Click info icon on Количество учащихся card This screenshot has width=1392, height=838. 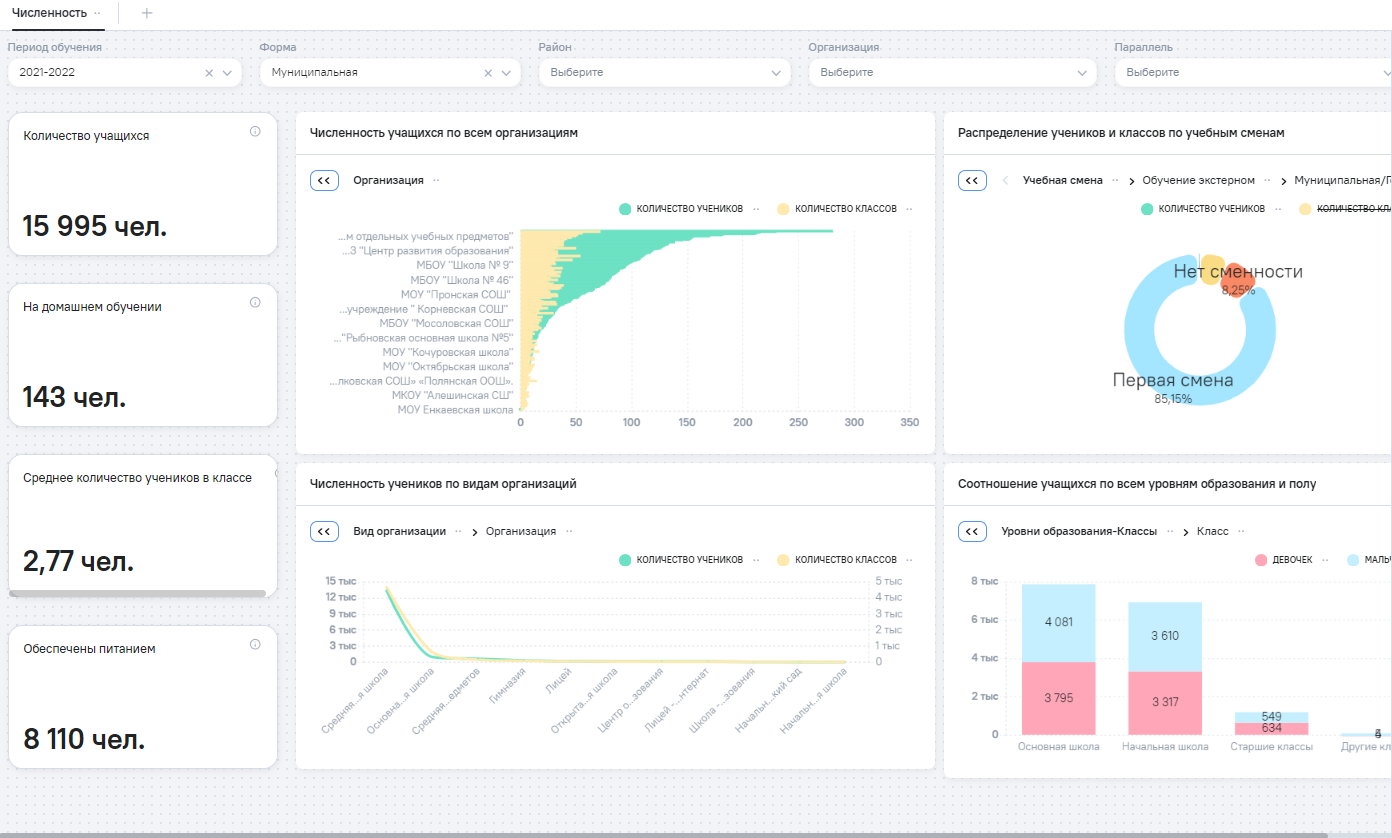pyautogui.click(x=255, y=131)
